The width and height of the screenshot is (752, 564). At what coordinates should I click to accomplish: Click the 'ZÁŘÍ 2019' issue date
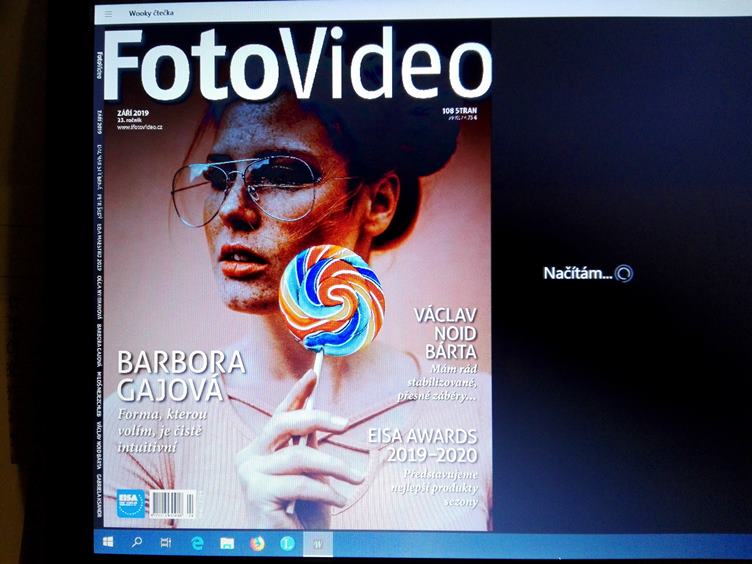[x=133, y=113]
